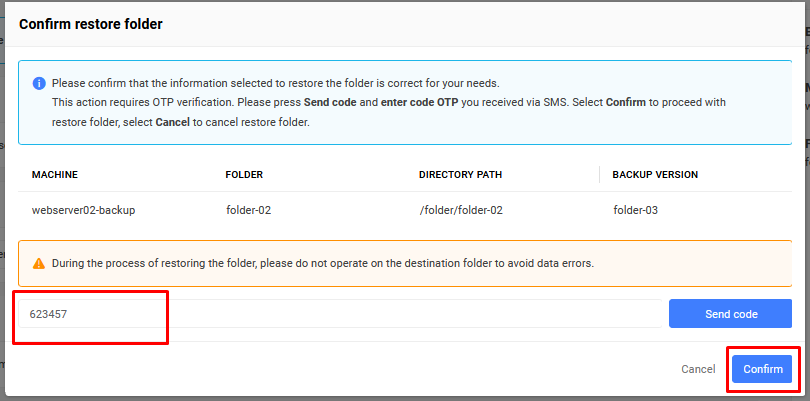
Task: Click the folder-02 cell in the FOLDER column
Action: [248, 210]
